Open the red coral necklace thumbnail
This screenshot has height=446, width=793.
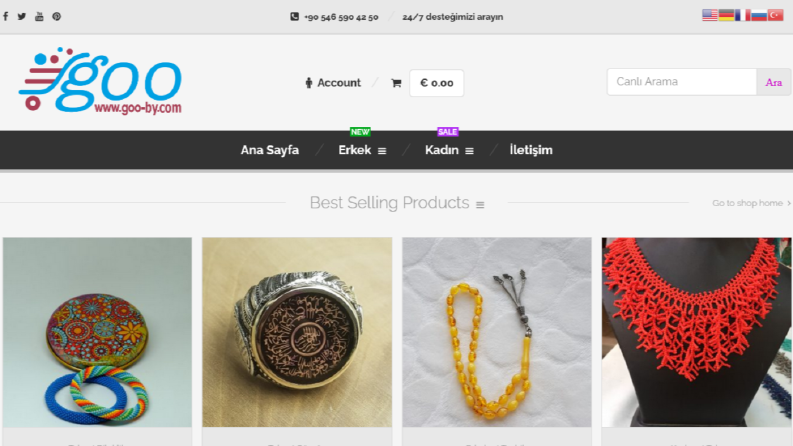(x=697, y=332)
